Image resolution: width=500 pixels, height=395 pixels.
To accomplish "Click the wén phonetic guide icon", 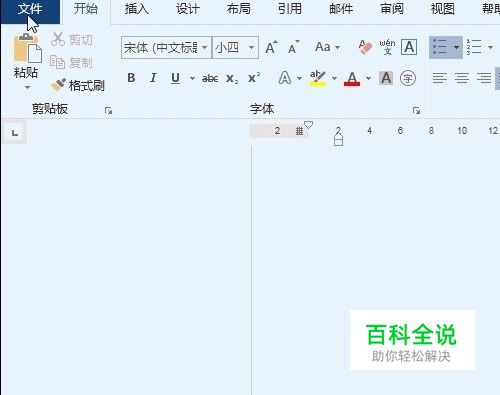I will (x=387, y=47).
